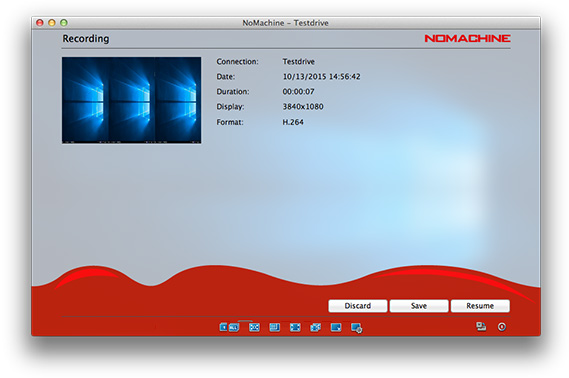Click the duration value '00:00:07'

click(298, 91)
